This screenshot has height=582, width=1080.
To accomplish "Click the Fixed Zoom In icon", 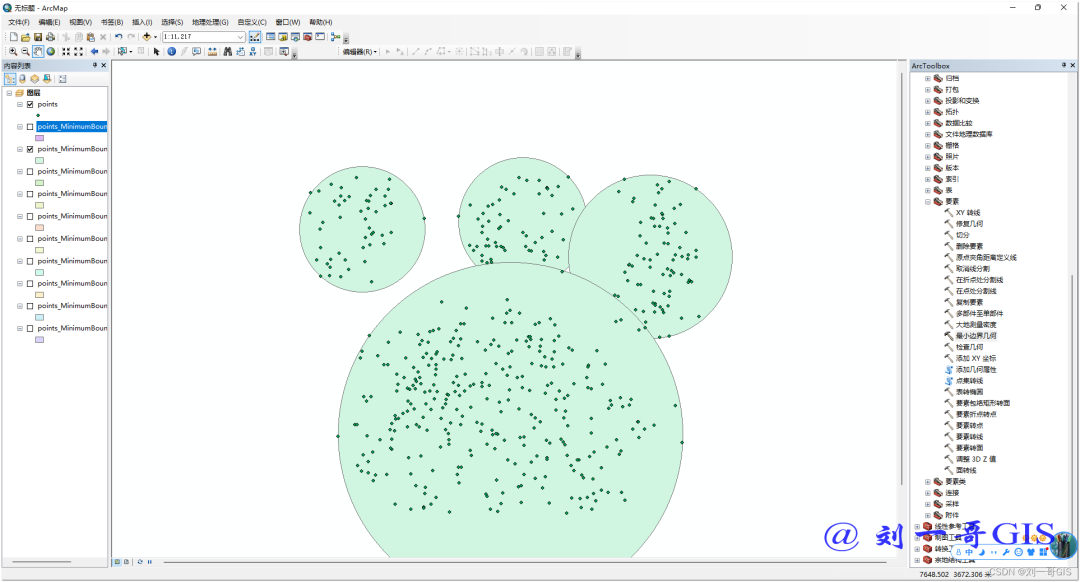I will 66,52.
